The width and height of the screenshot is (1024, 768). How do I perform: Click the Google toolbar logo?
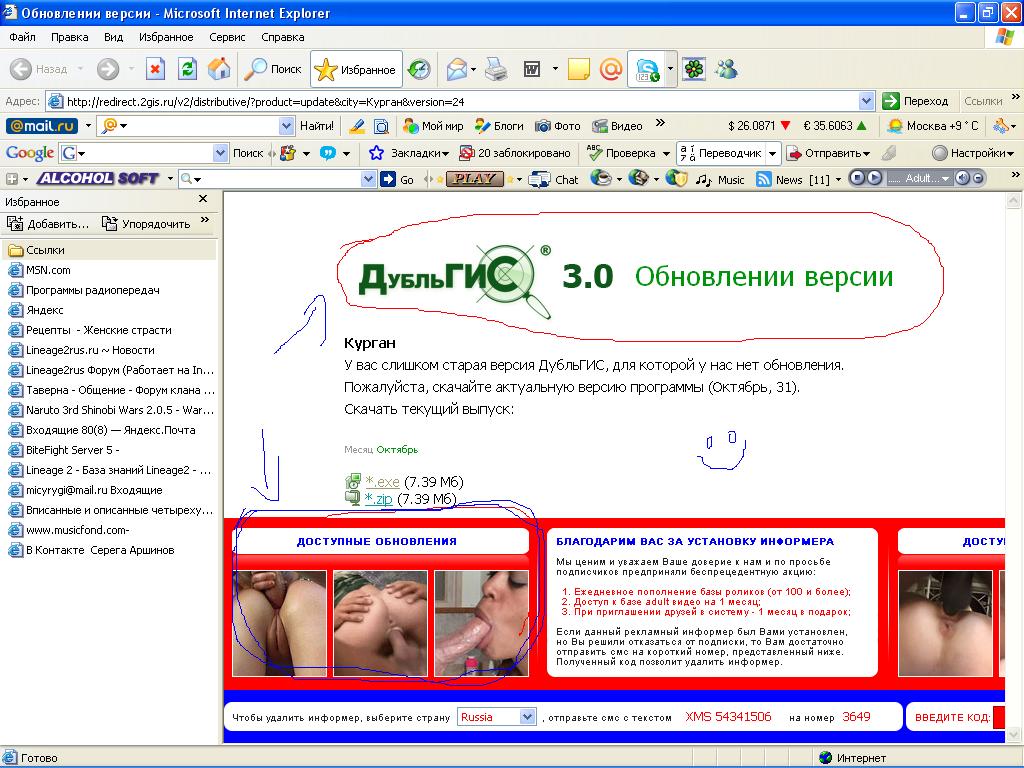[29, 153]
